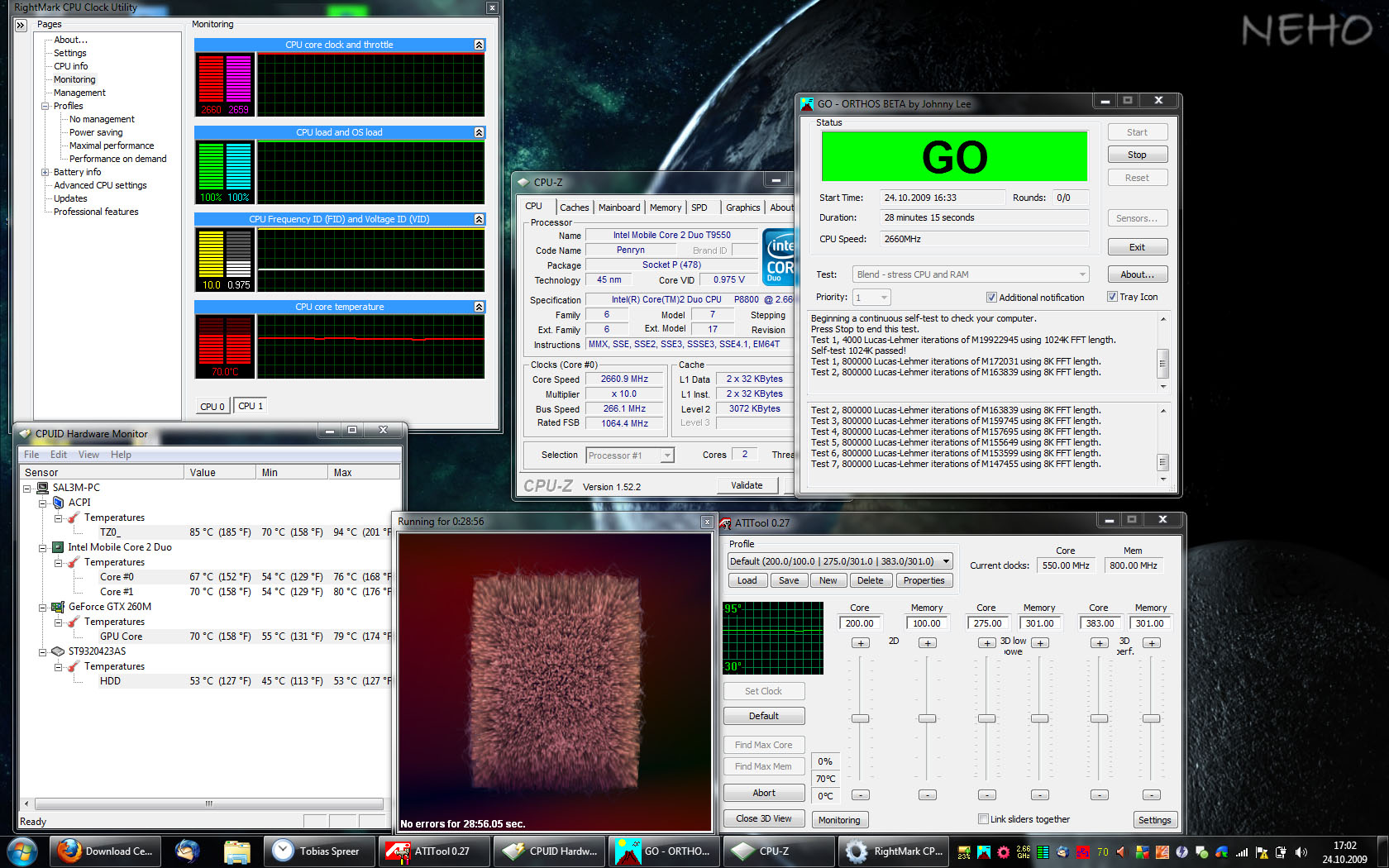Click the Firefox icon in the taskbar
Viewport: 1389px width, 868px height.
coord(70,851)
